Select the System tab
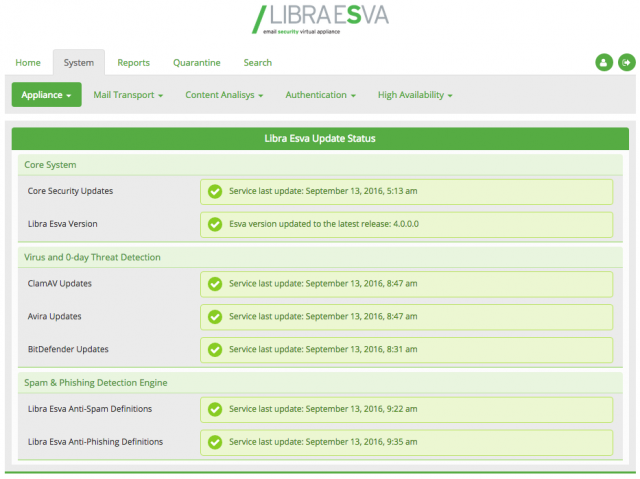 point(79,62)
